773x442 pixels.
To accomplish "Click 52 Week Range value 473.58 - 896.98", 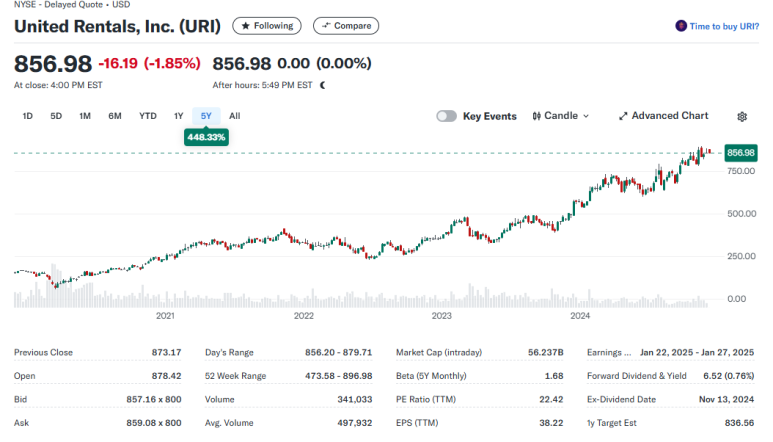I will tap(339, 376).
